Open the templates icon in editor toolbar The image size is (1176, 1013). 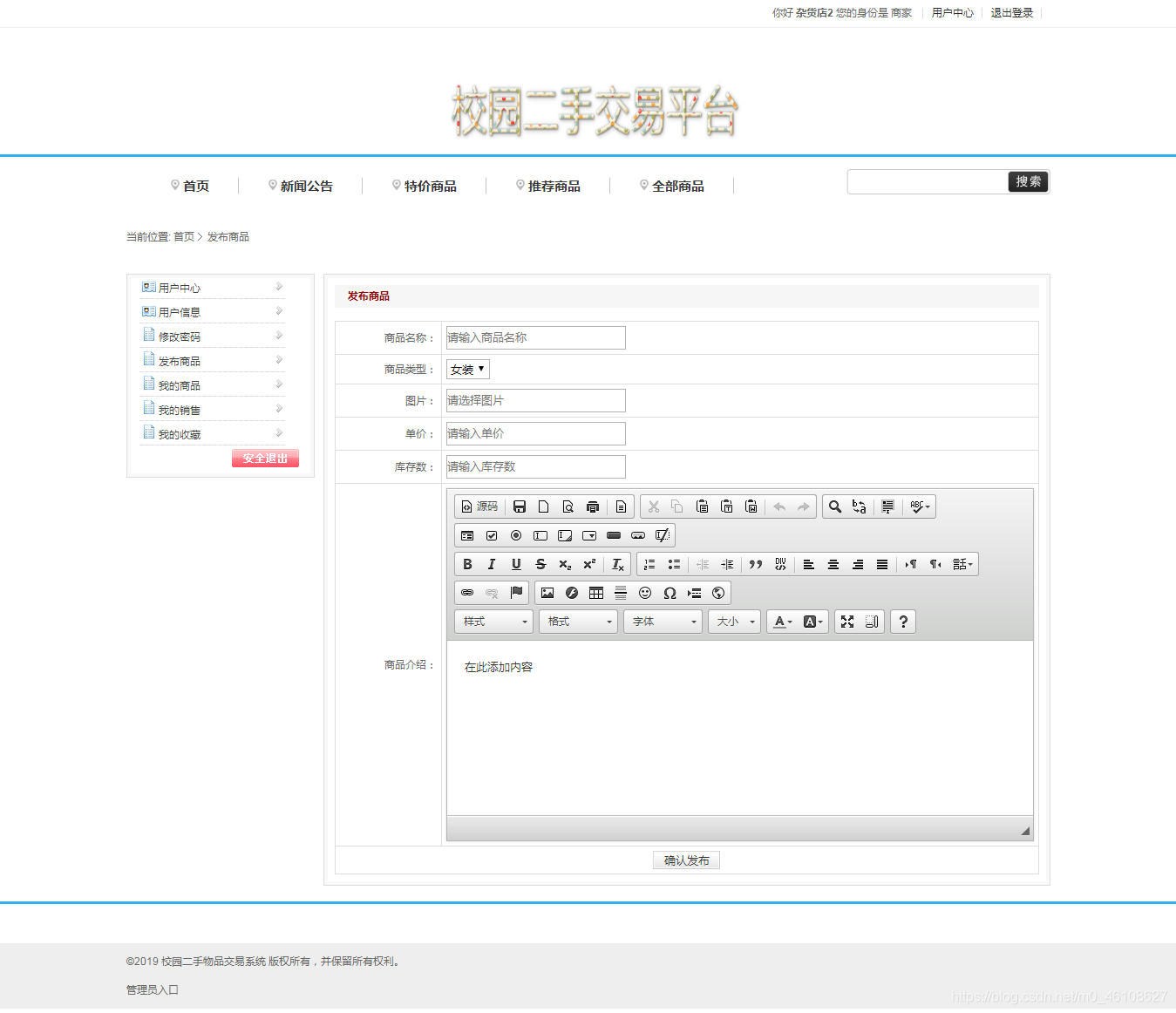pos(621,506)
